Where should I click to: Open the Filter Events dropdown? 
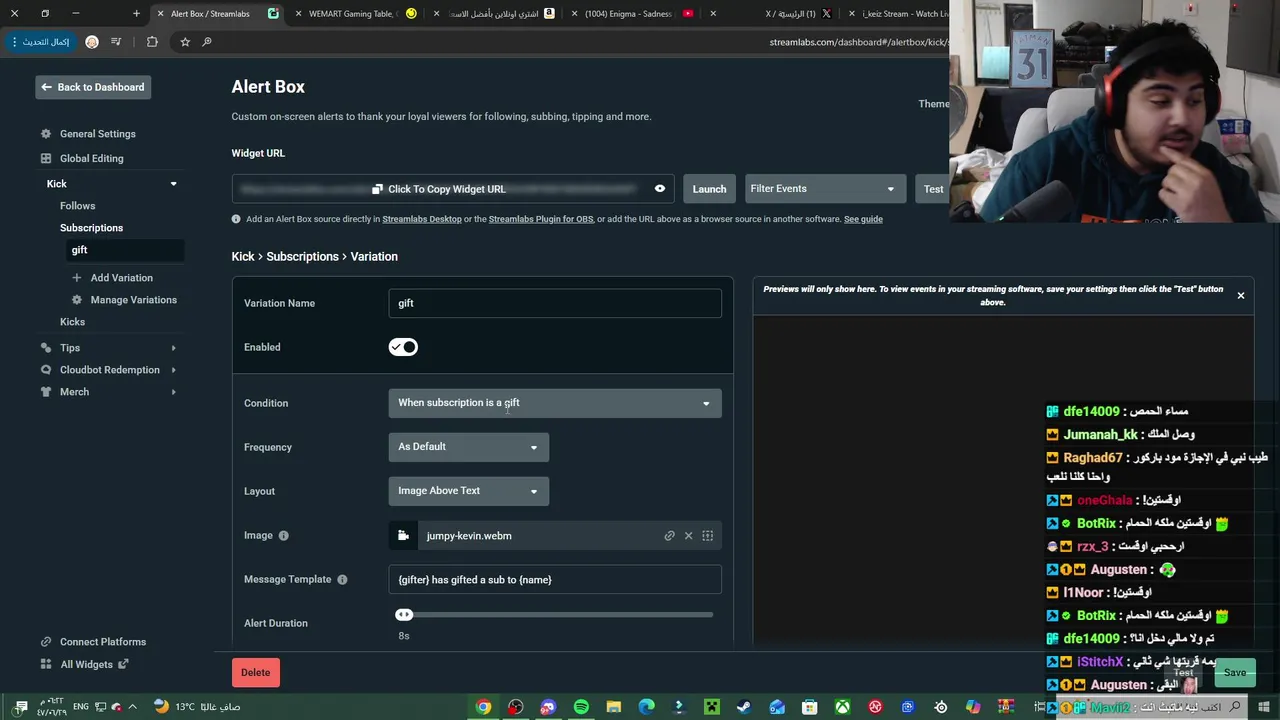tap(825, 189)
